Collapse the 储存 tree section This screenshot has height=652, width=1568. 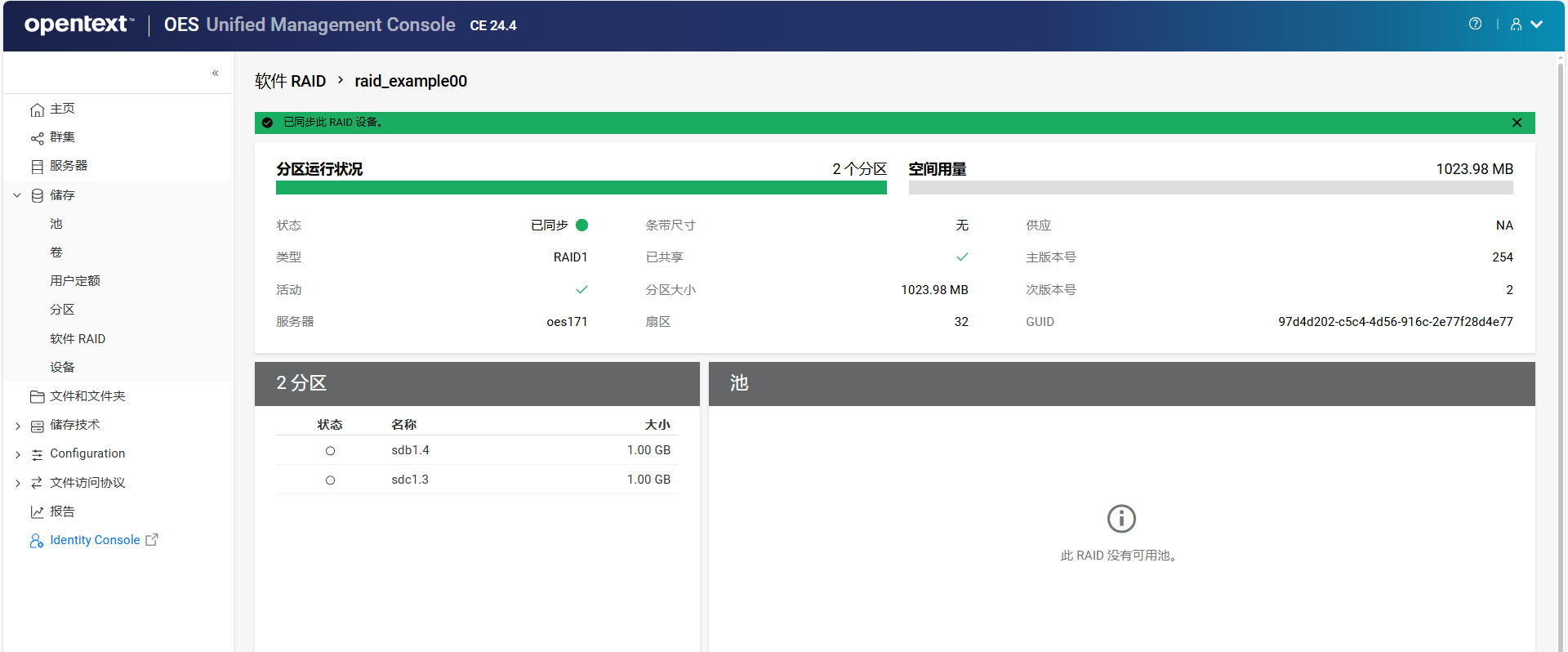[x=17, y=195]
